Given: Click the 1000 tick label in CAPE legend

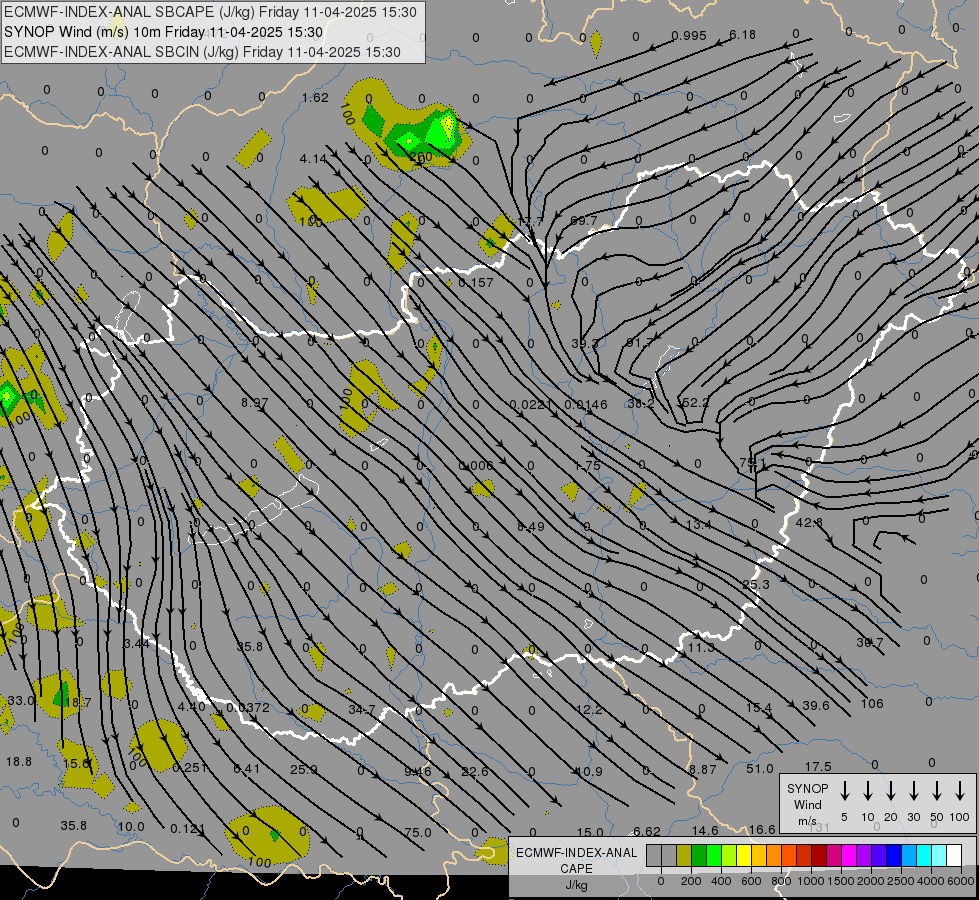Looking at the screenshot, I should (810, 881).
